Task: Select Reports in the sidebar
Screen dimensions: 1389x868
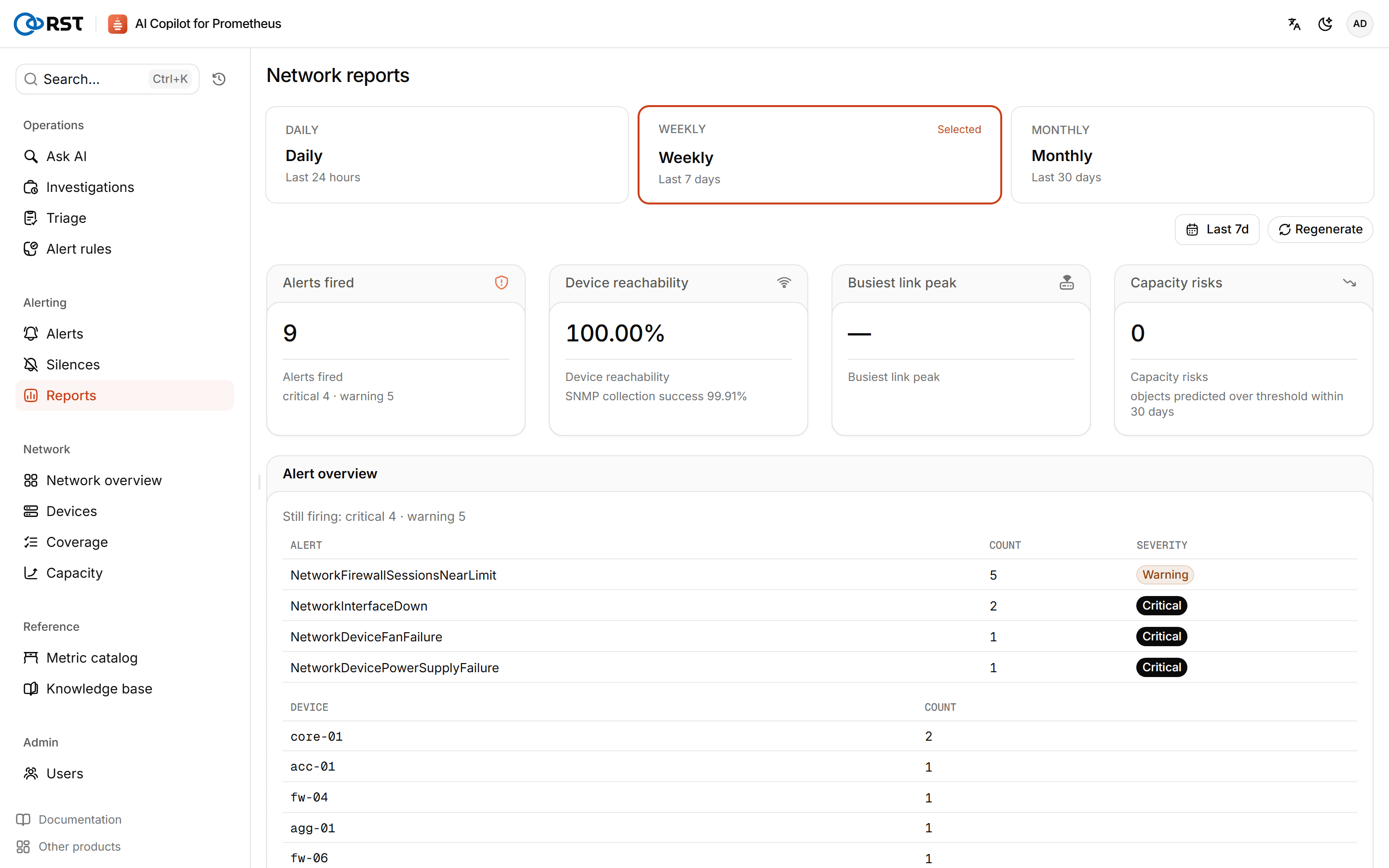Action: pyautogui.click(x=124, y=395)
